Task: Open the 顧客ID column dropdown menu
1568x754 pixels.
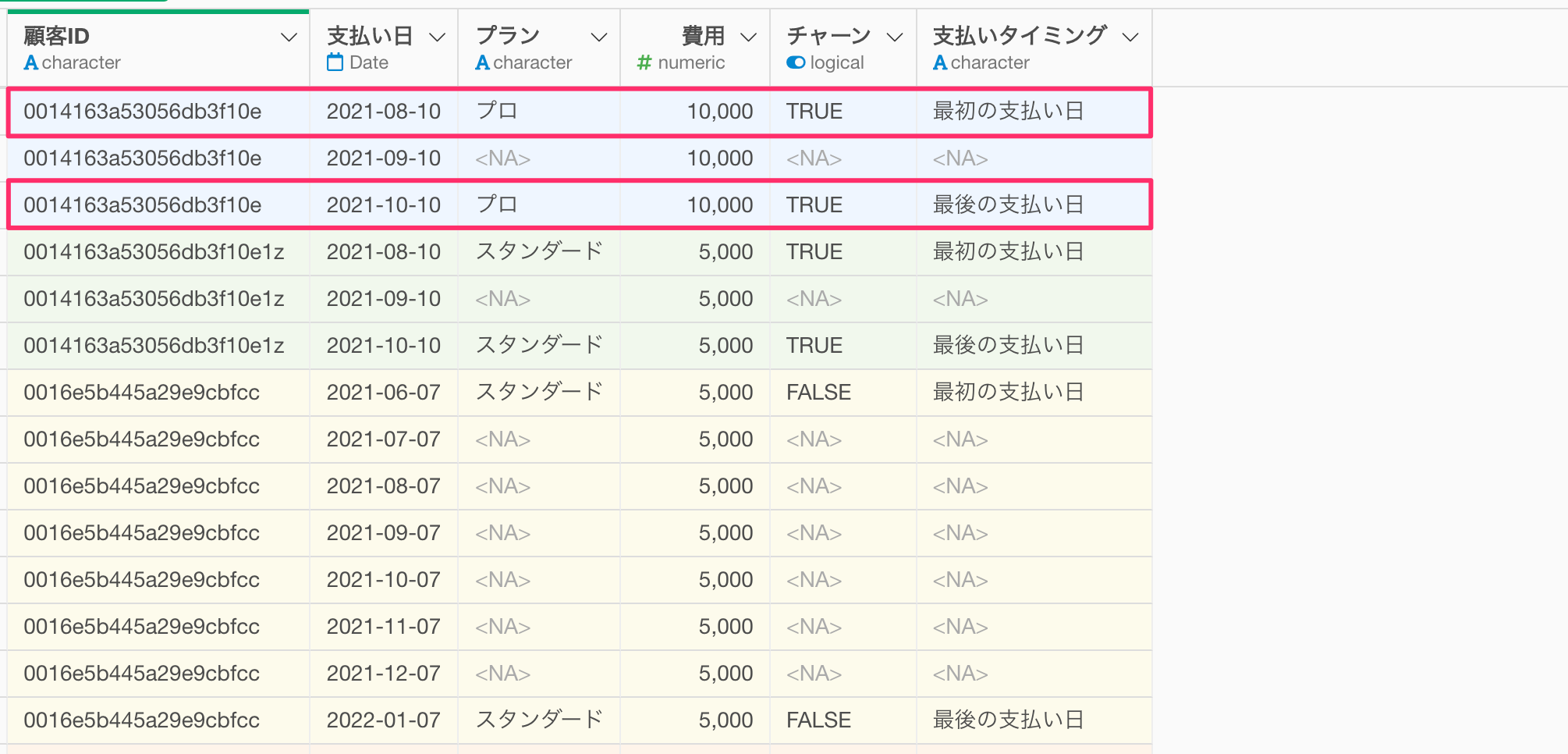Action: (289, 37)
